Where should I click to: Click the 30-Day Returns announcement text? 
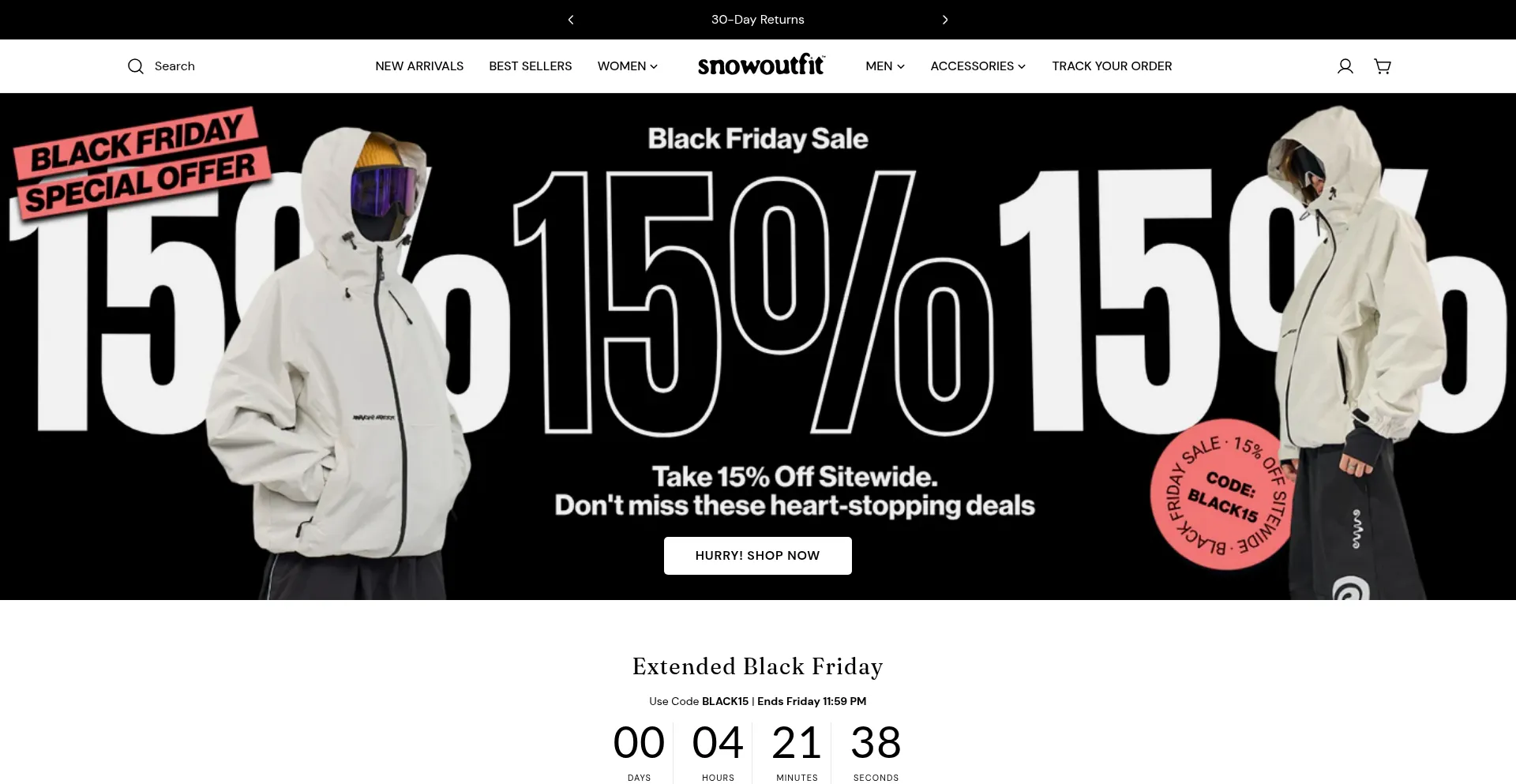tap(757, 20)
